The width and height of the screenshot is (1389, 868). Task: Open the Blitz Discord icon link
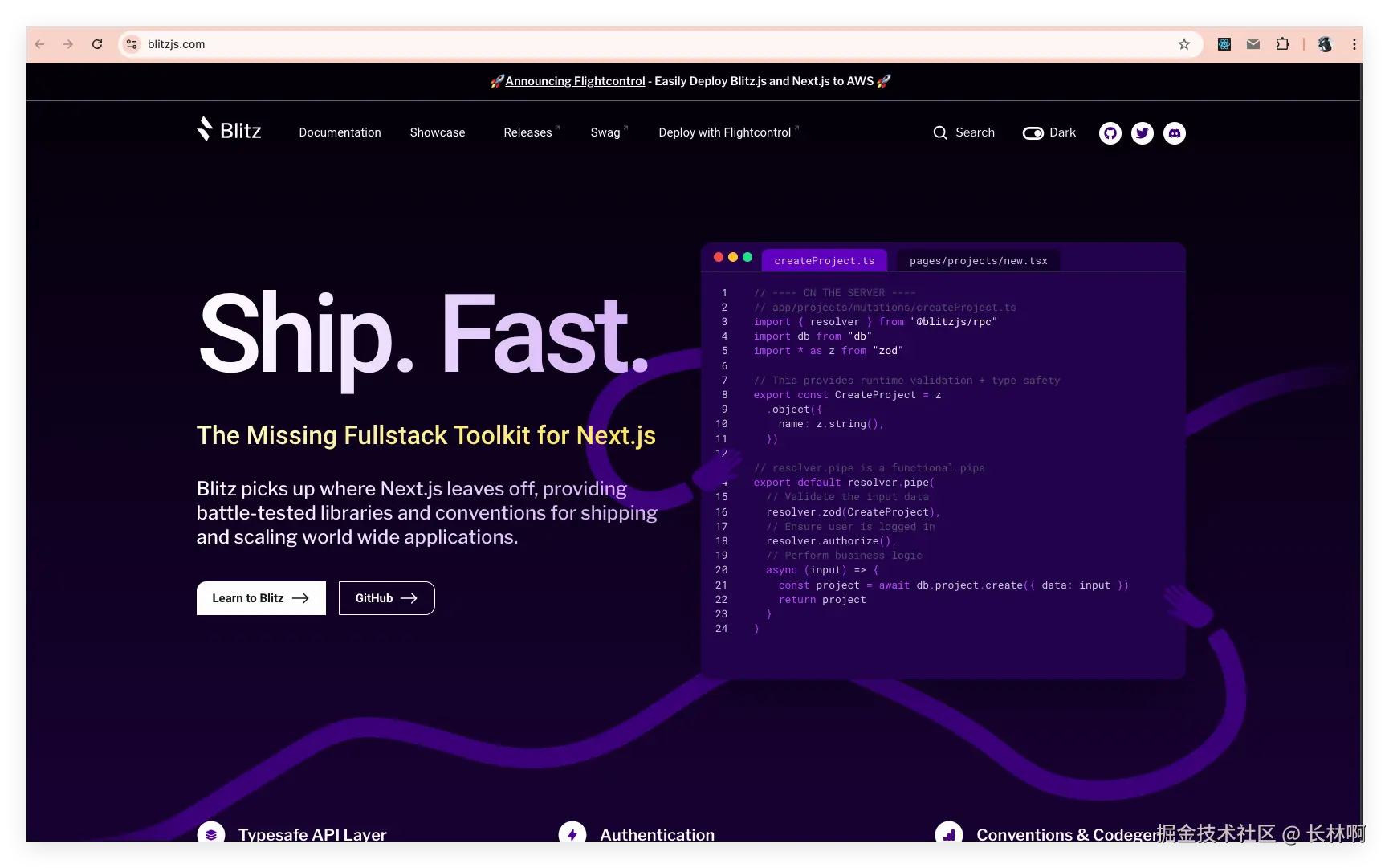pos(1175,133)
